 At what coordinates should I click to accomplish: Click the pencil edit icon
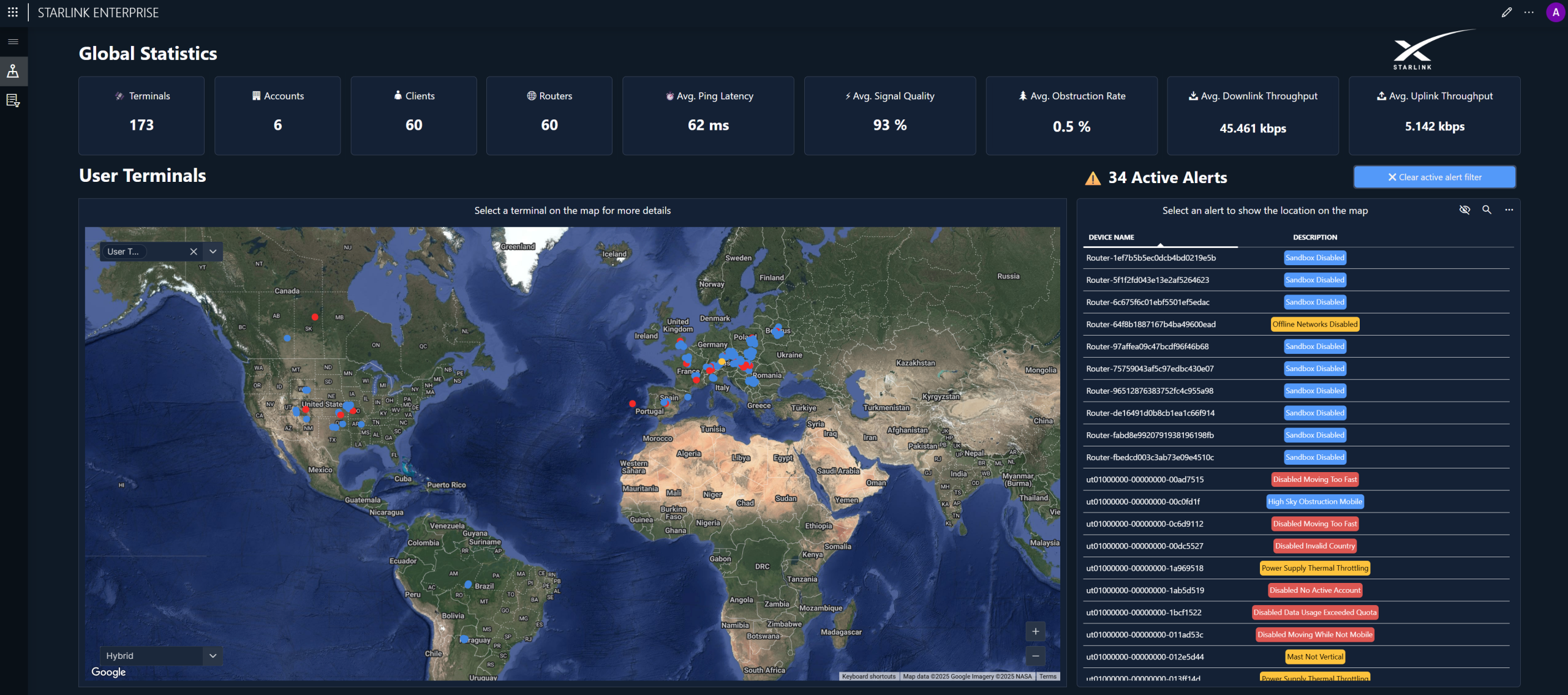tap(1506, 12)
